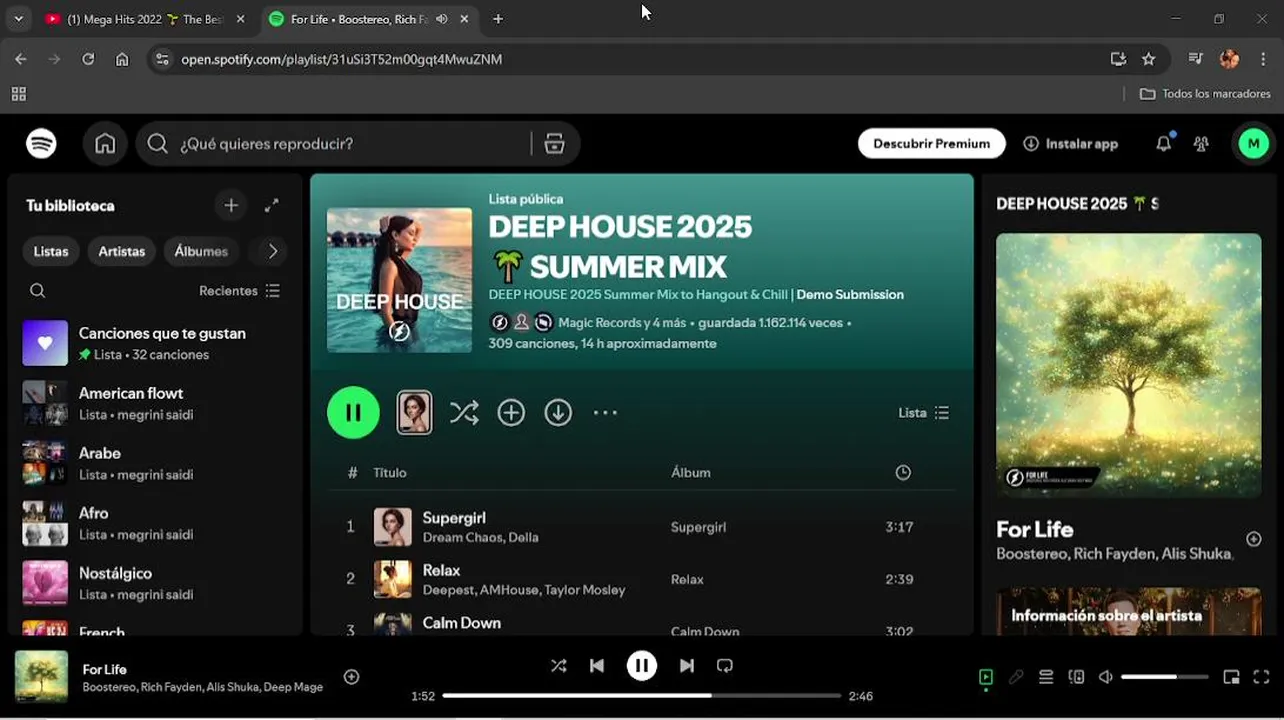Open Todos los marcadores folder
Screen dimensions: 1284x720
1205,94
